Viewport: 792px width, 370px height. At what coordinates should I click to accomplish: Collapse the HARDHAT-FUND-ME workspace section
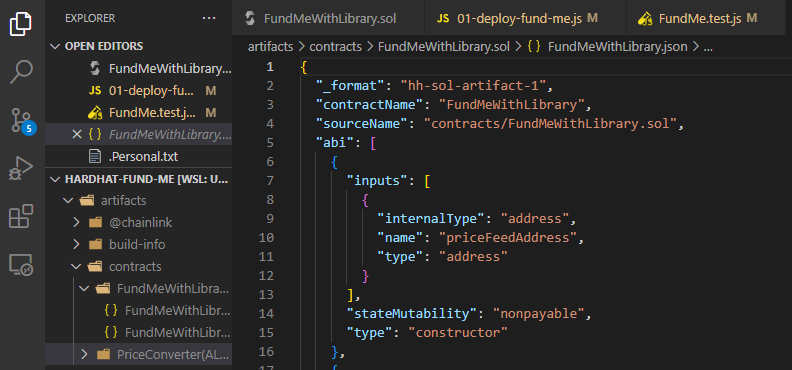55,179
